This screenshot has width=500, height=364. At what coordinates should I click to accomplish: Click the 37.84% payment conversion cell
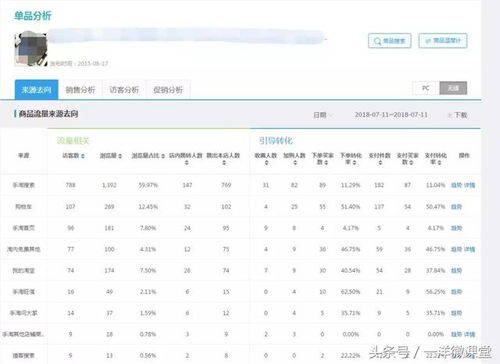click(436, 270)
